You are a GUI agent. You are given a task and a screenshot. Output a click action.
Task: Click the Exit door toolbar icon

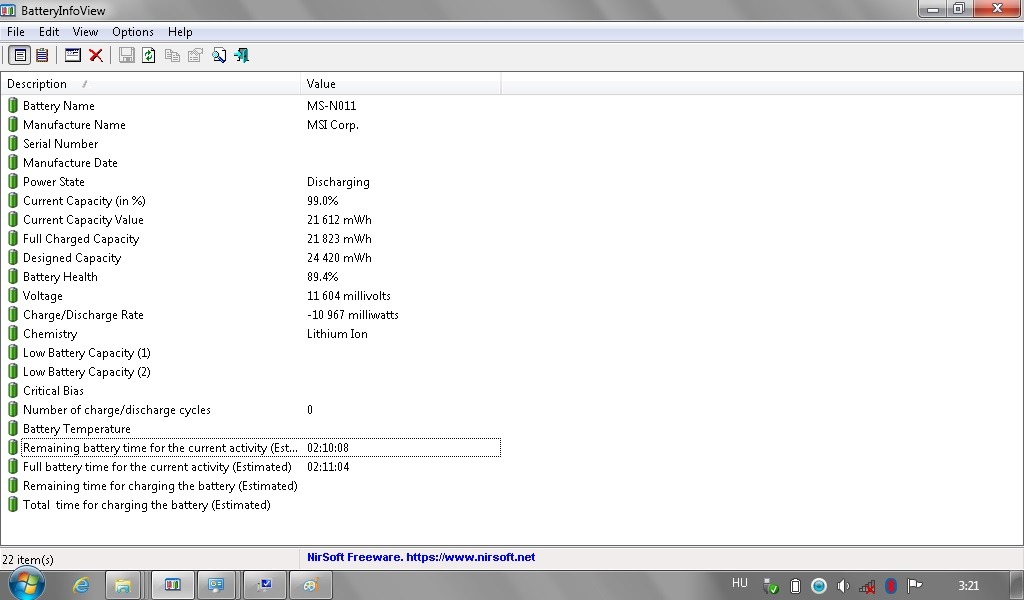tap(242, 55)
